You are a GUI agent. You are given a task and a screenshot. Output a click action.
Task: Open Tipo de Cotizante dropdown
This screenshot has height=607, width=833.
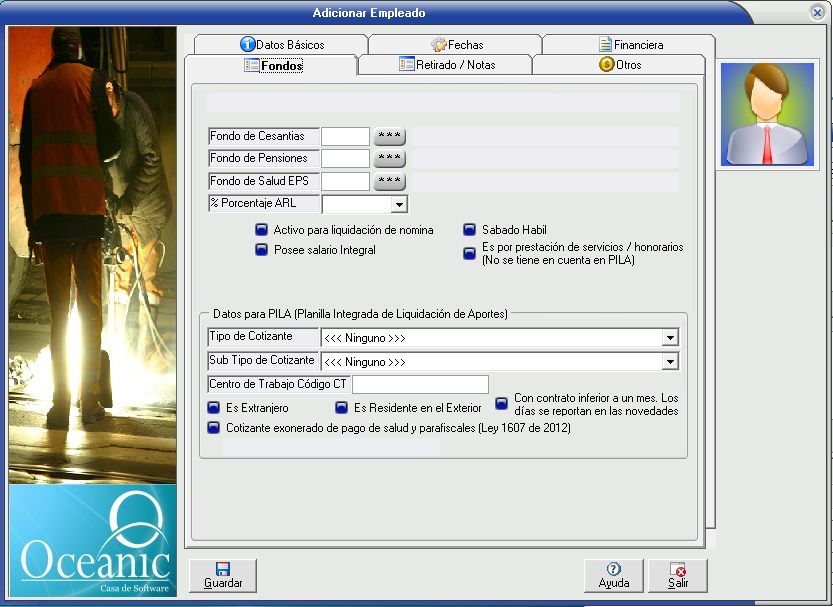coord(670,338)
